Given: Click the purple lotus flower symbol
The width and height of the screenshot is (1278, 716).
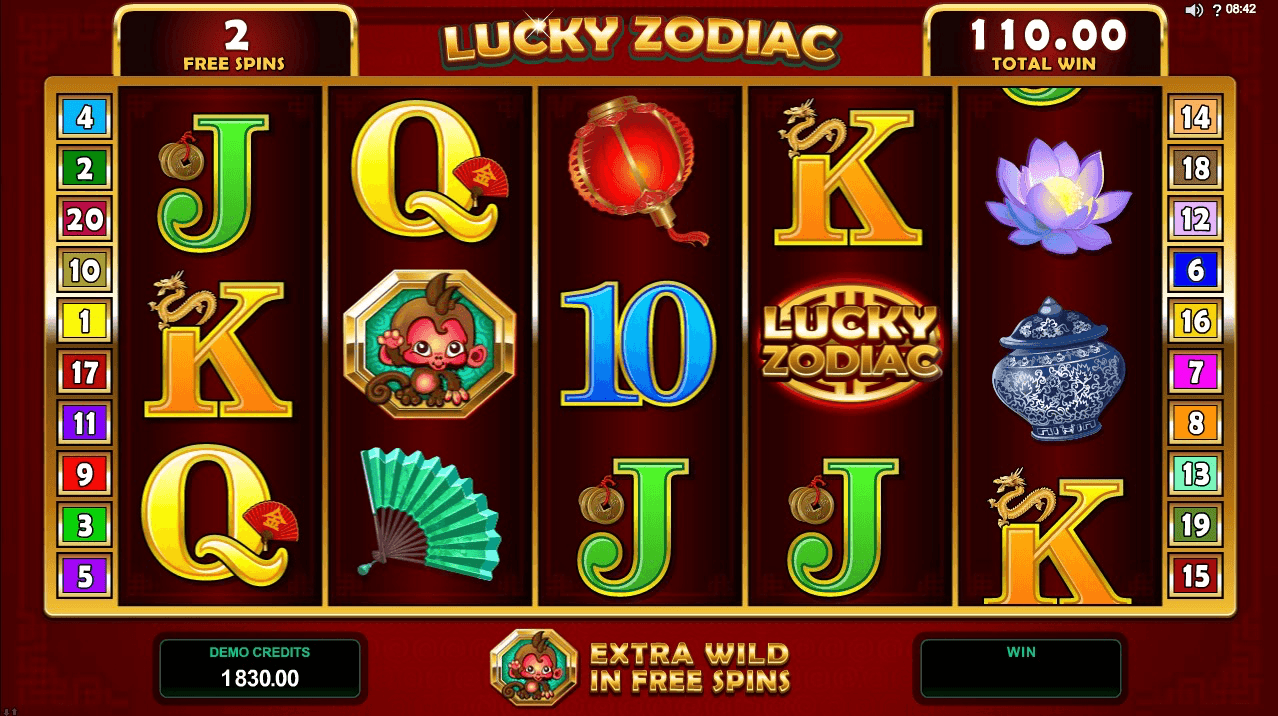Looking at the screenshot, I should (1058, 195).
